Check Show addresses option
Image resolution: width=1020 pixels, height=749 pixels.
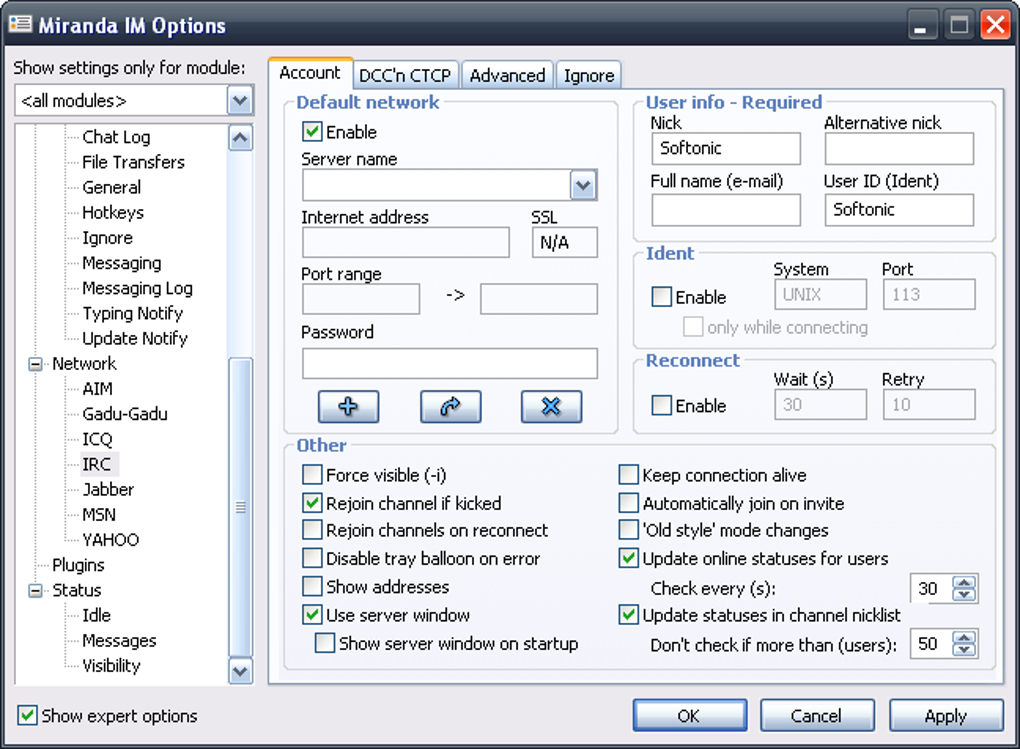[x=312, y=586]
